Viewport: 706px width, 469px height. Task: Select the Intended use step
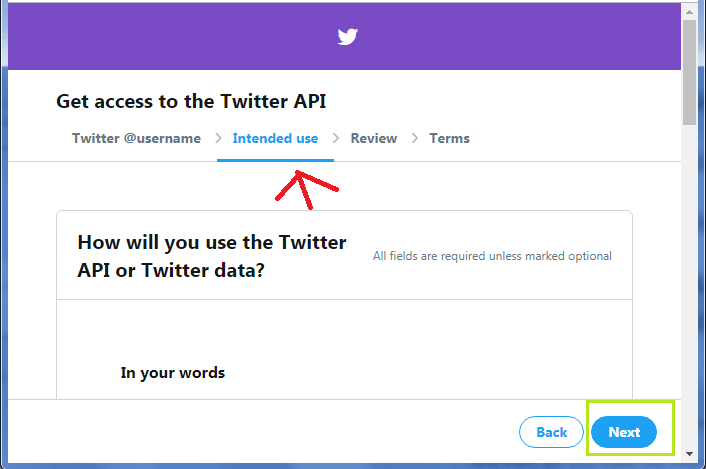[275, 138]
